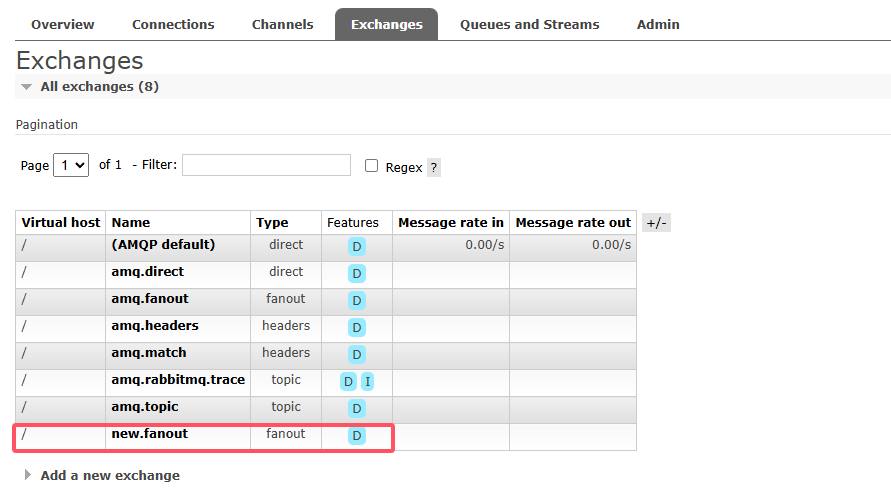Screen dimensions: 891x488
Task: Click the D badge for amq.match
Action: (357, 354)
